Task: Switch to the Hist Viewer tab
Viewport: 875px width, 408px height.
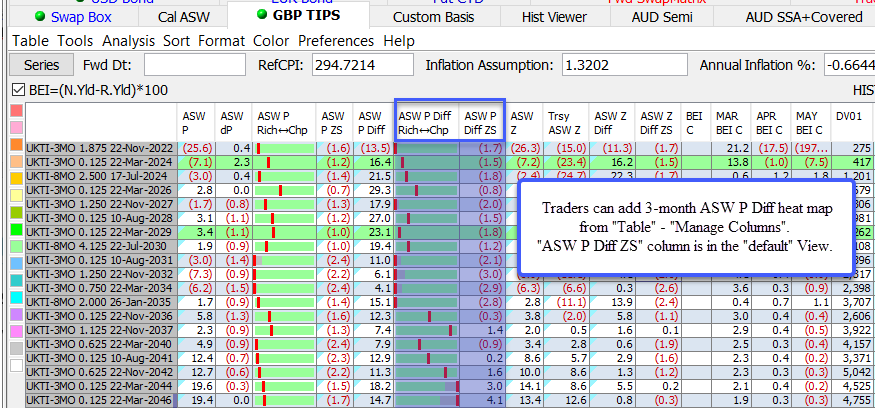Action: (x=554, y=17)
